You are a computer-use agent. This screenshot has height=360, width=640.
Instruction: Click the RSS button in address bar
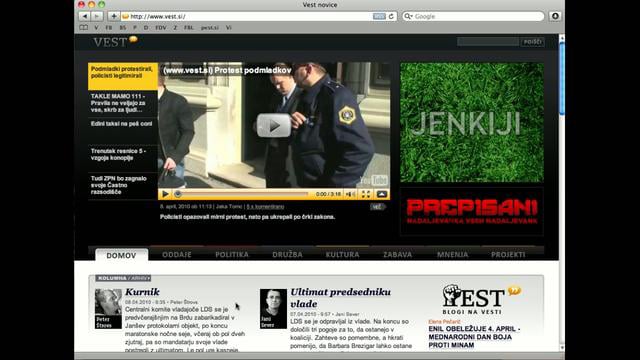[x=379, y=16]
